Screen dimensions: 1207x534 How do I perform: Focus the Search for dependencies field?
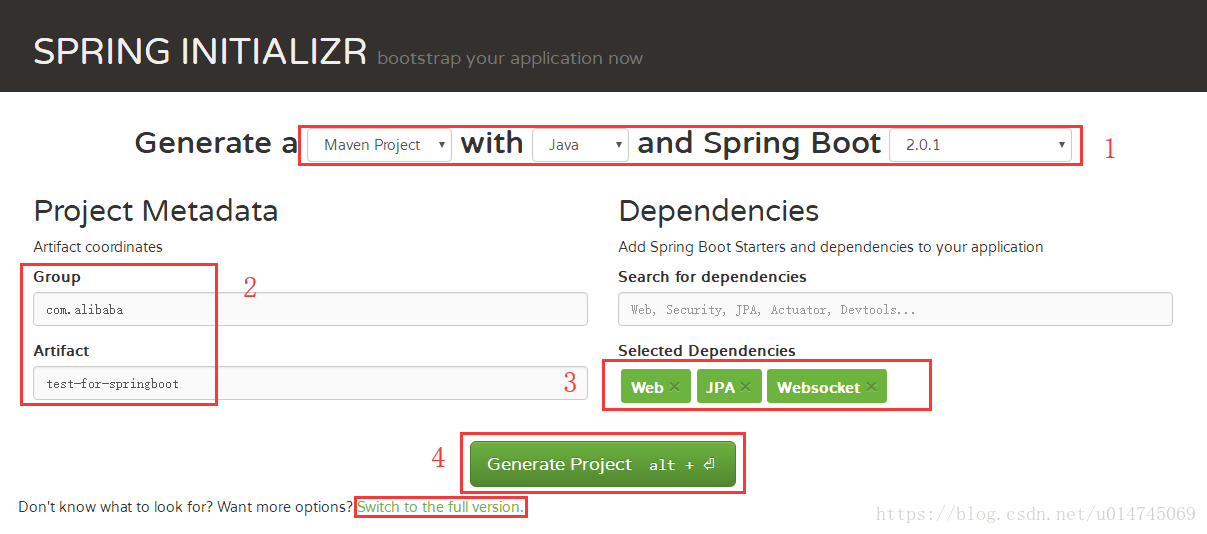[x=895, y=309]
